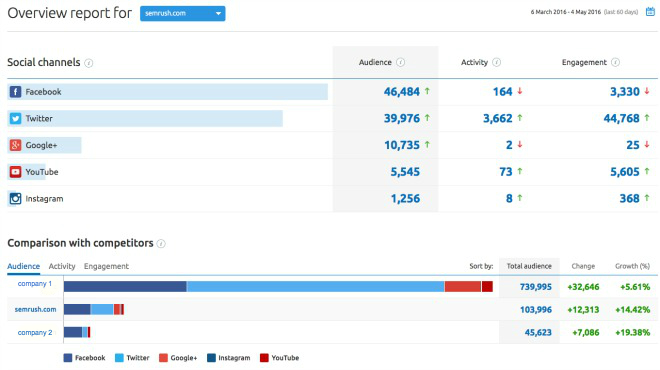Open the calendar date picker icon

[650, 12]
